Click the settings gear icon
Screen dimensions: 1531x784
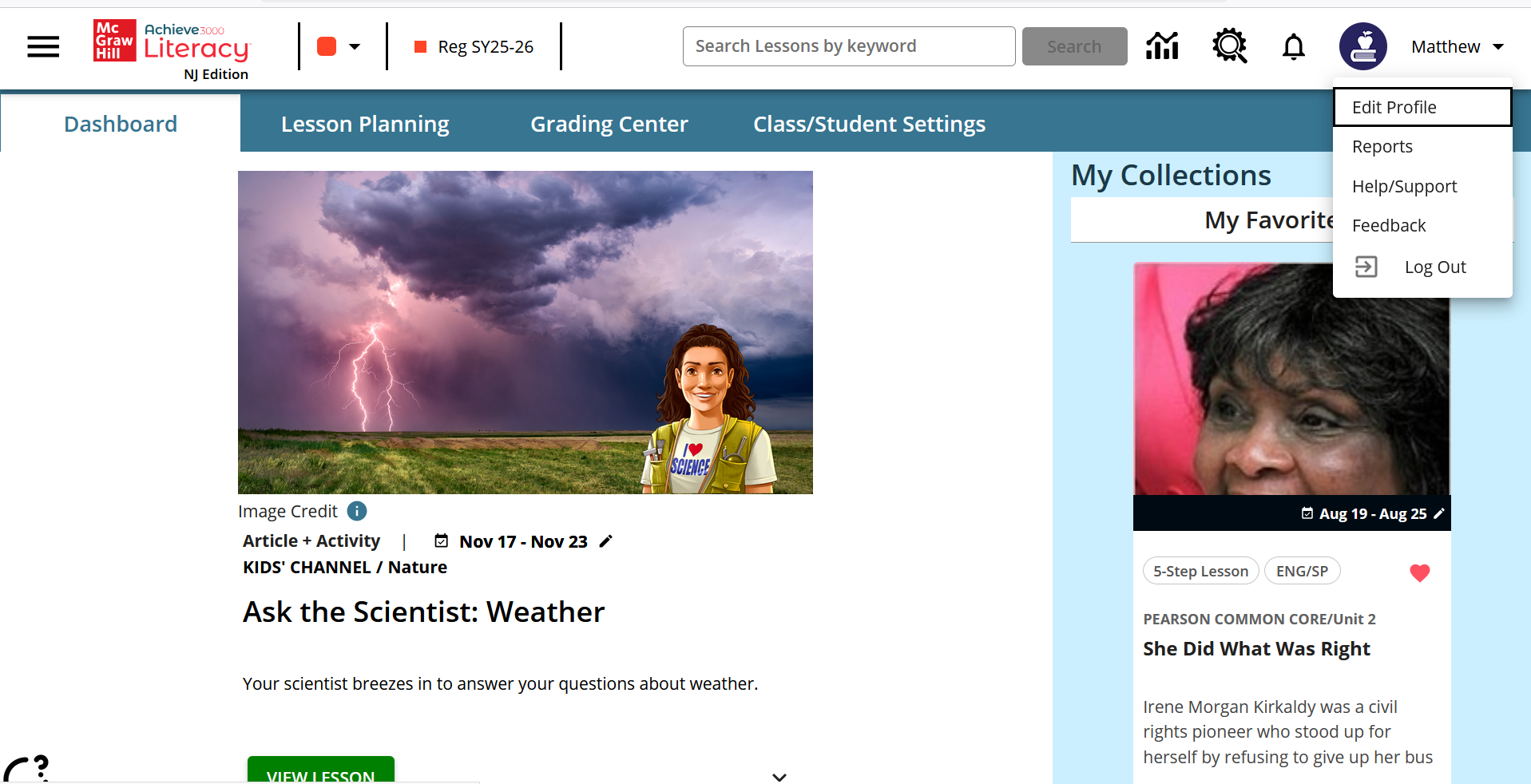click(1229, 46)
